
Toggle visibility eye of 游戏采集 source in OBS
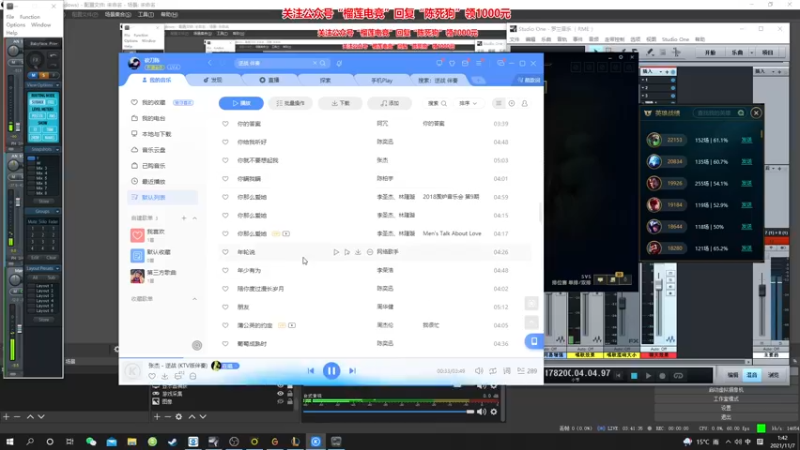[x=280, y=394]
